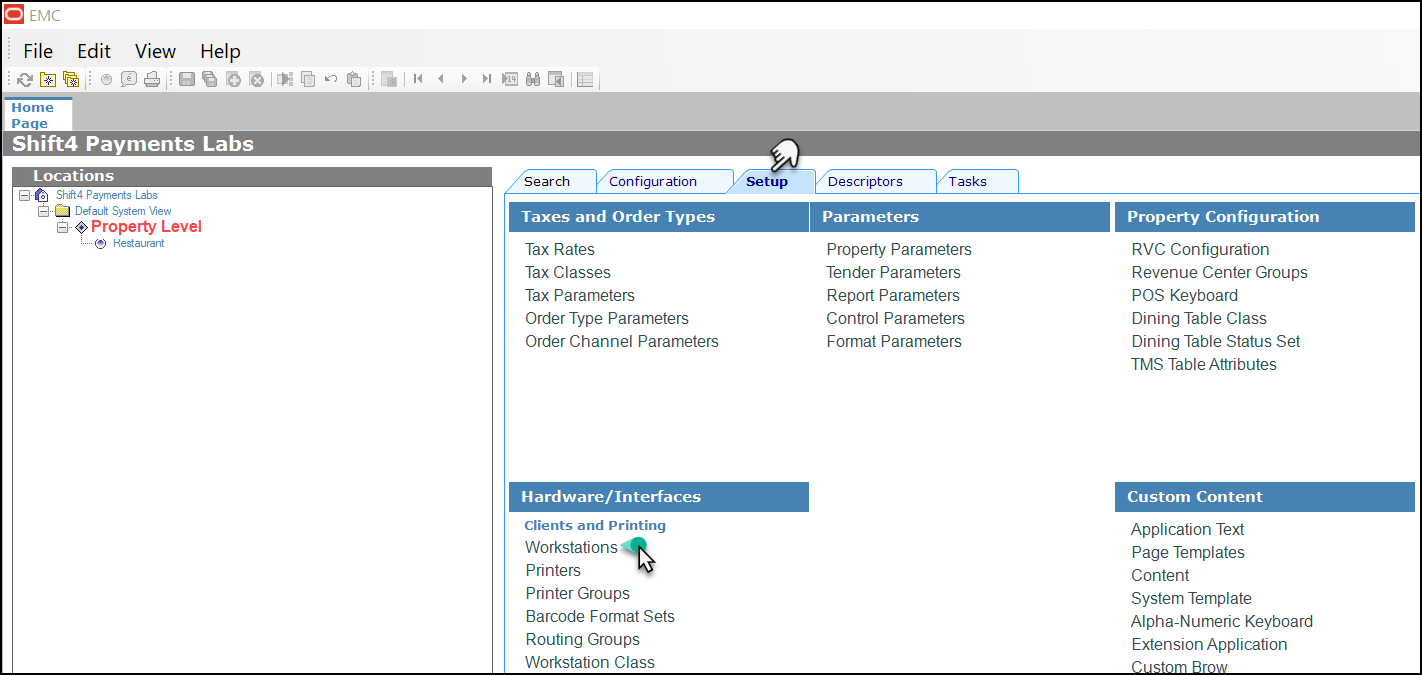The width and height of the screenshot is (1422, 675).
Task: Click the Save floppy disk icon
Action: (187, 80)
